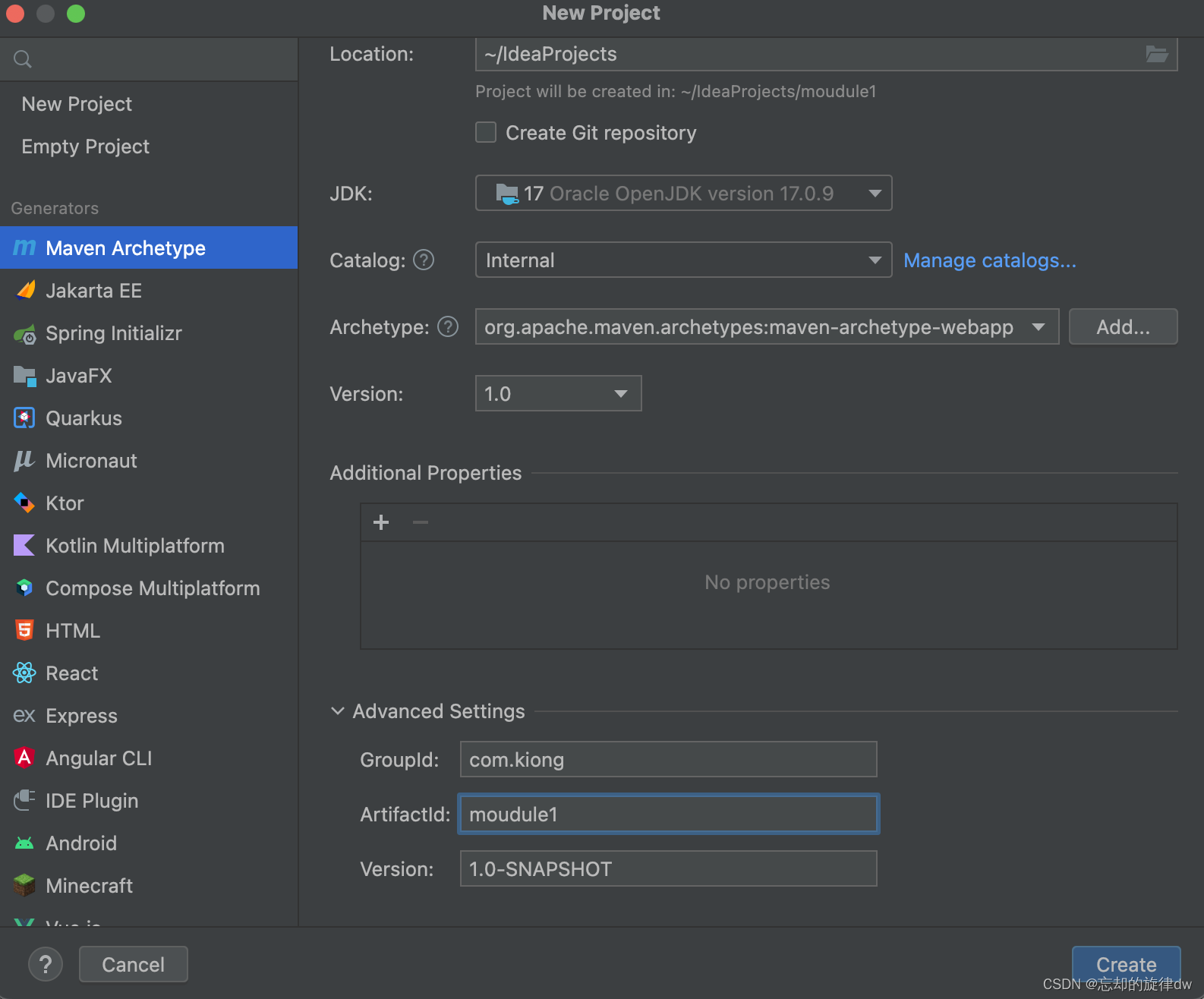Click the sidebar search input field
Image resolution: width=1204 pixels, height=999 pixels.
point(149,59)
